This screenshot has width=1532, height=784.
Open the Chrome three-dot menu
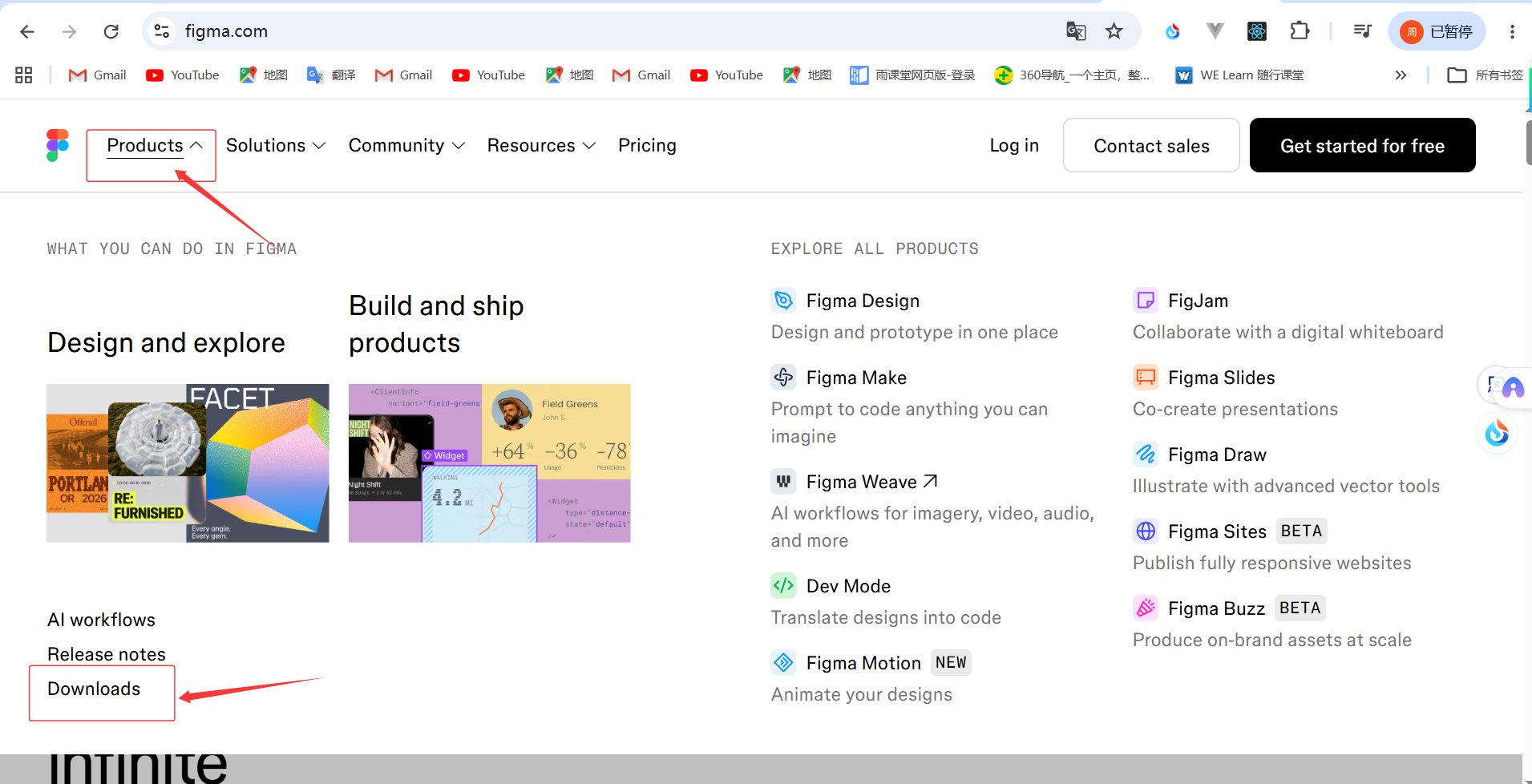pyautogui.click(x=1512, y=31)
